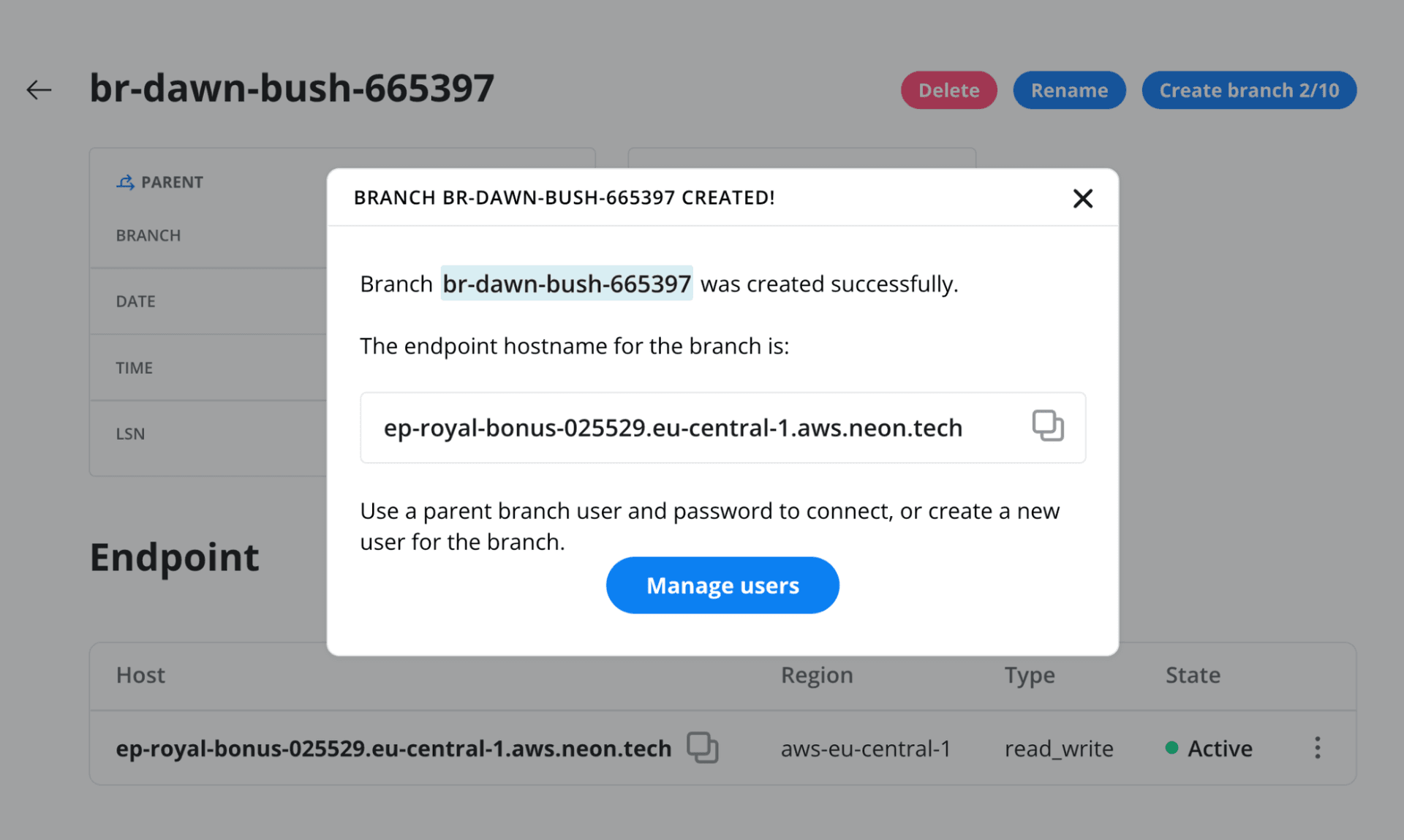
Task: Click the Parent branch icon
Action: pos(125,182)
